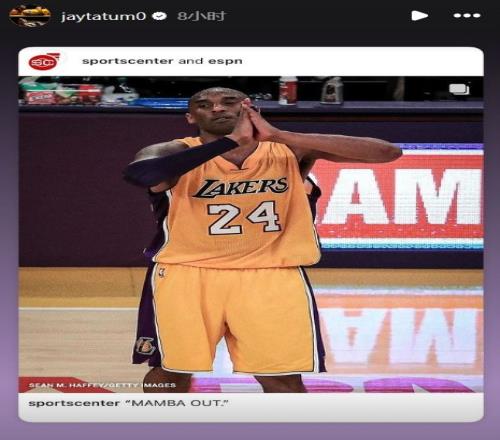Viewport: 500px width, 440px height.
Task: Click the Lakers wordmark on the jersey
Action: pos(241,187)
